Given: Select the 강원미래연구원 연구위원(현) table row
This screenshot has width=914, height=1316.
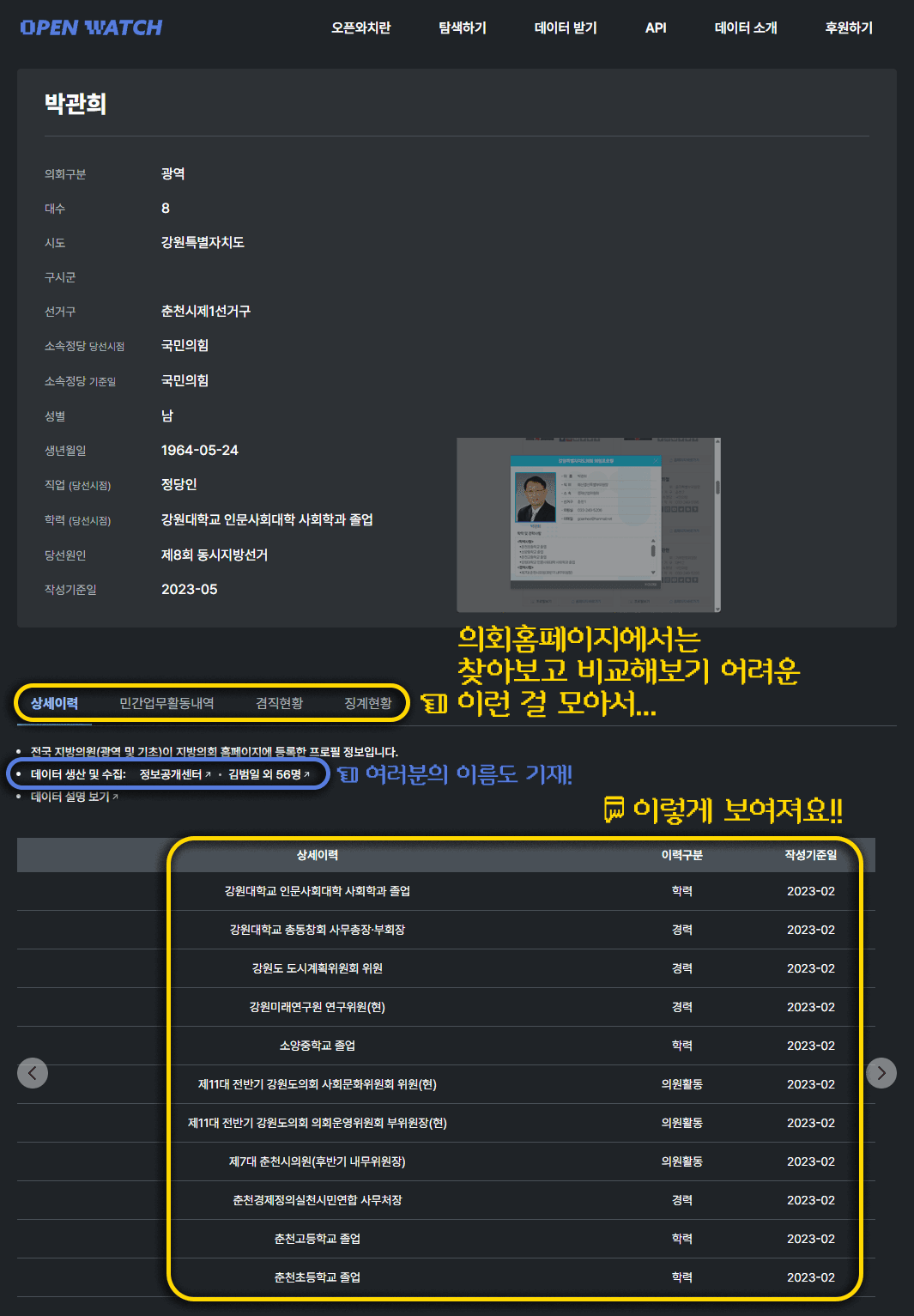Looking at the screenshot, I should [318, 1007].
